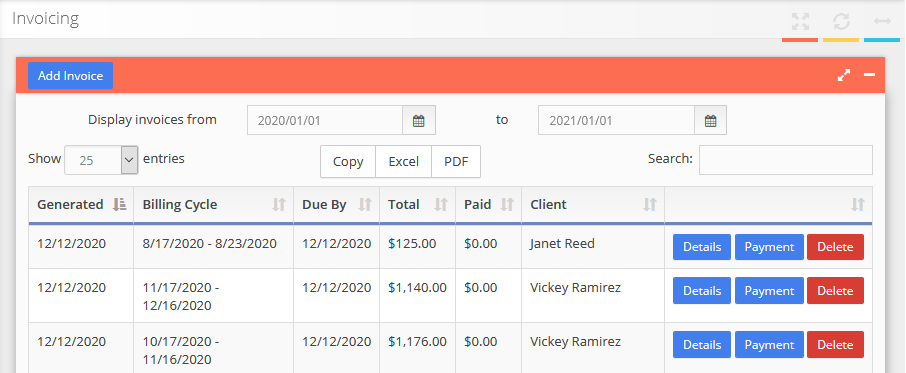
Task: Export invoices using PDF button
Action: 456,162
